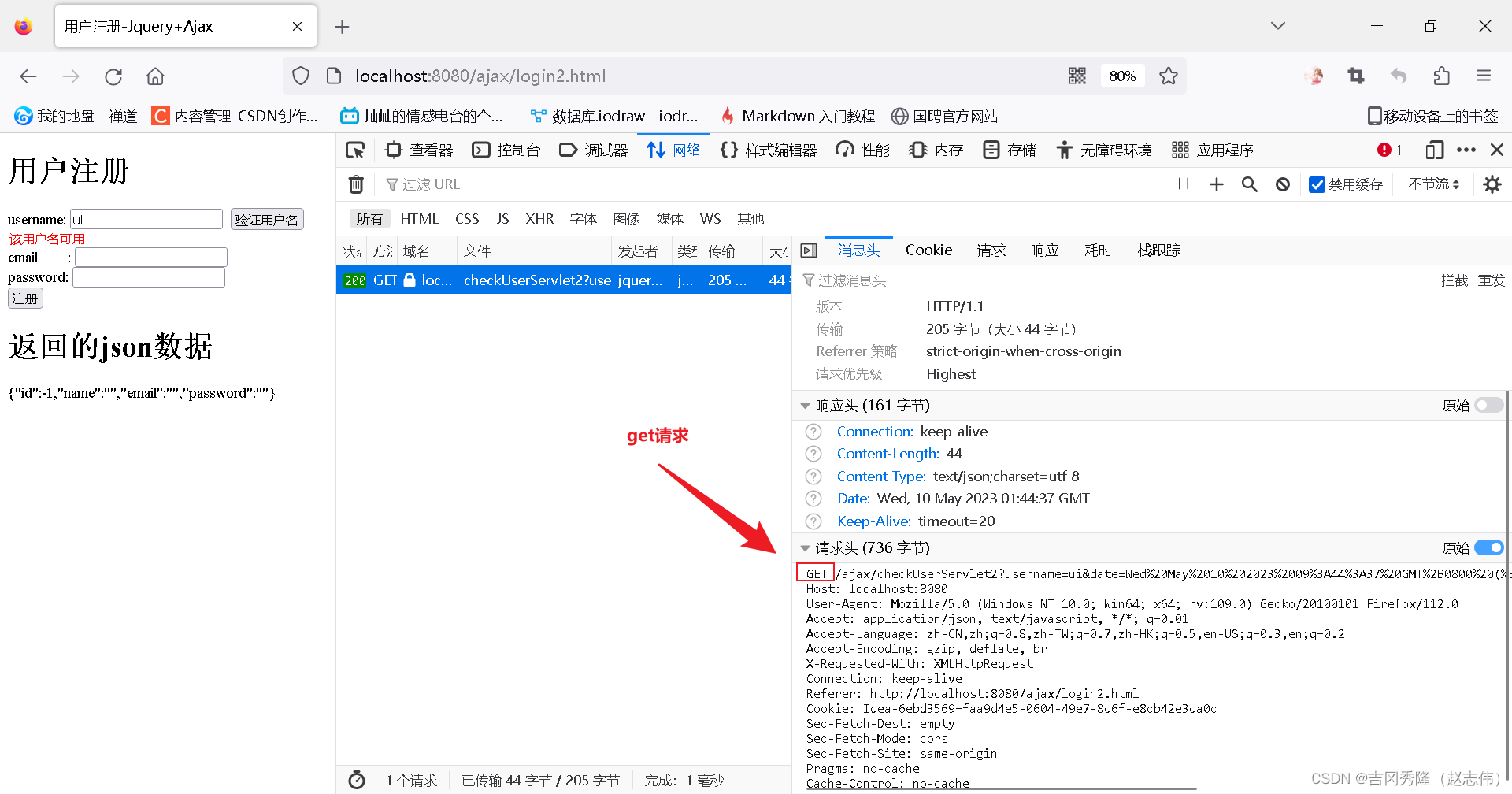This screenshot has width=1512, height=794.
Task: Click the 注册 submit button
Action: tap(25, 299)
